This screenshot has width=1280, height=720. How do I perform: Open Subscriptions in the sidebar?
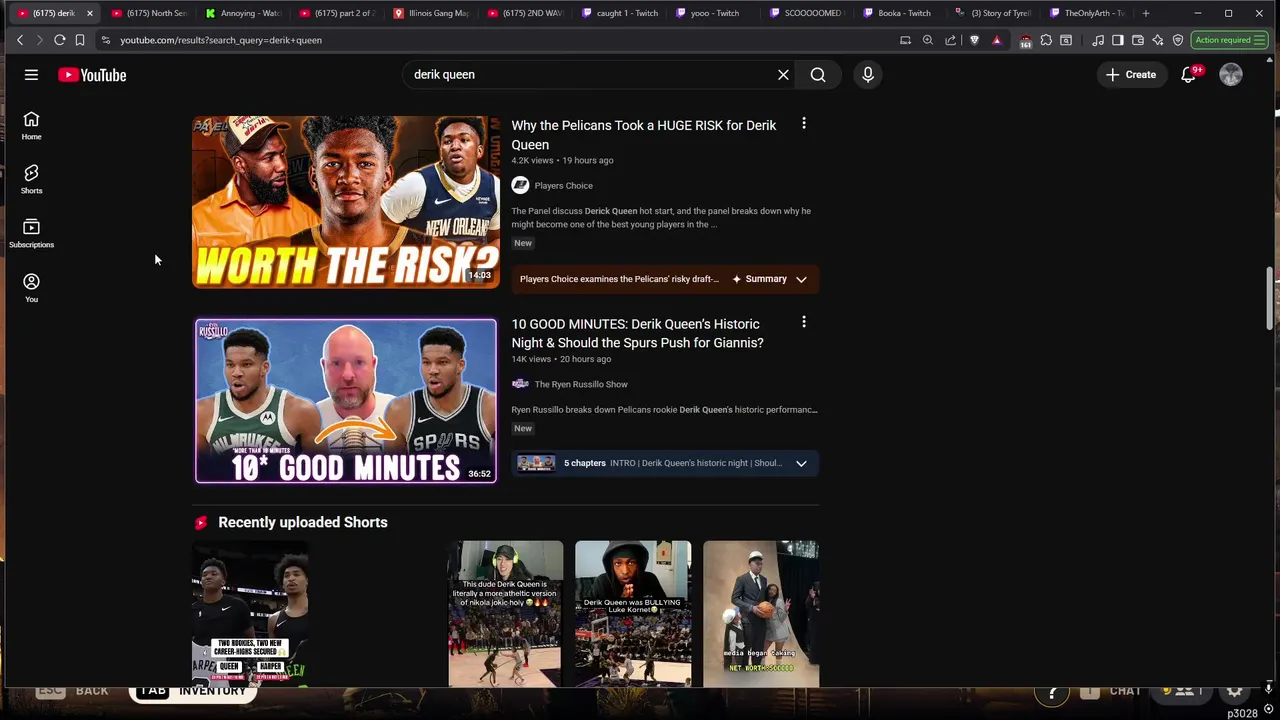click(31, 233)
